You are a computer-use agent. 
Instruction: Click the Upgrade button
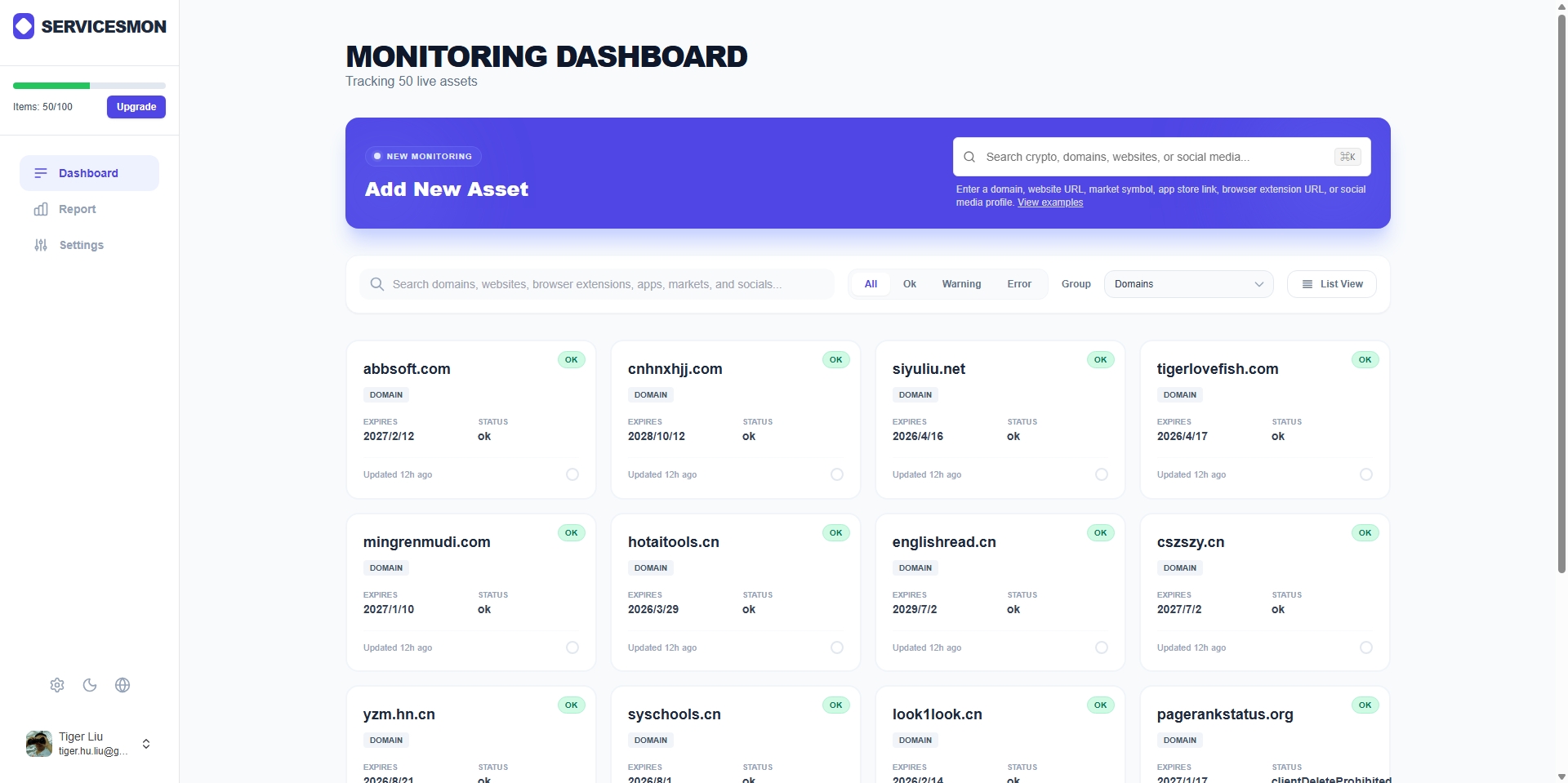[x=136, y=107]
